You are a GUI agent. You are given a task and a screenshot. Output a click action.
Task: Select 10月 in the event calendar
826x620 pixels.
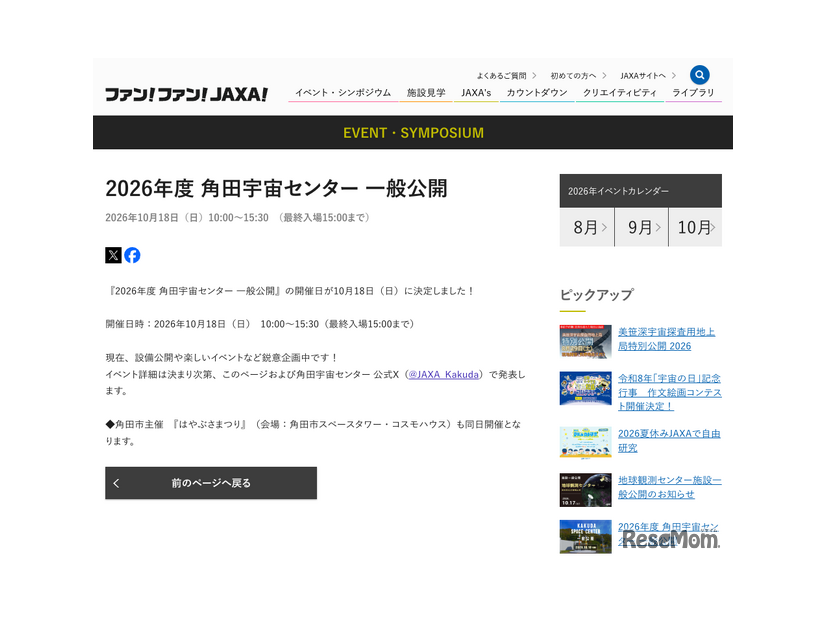pos(695,227)
